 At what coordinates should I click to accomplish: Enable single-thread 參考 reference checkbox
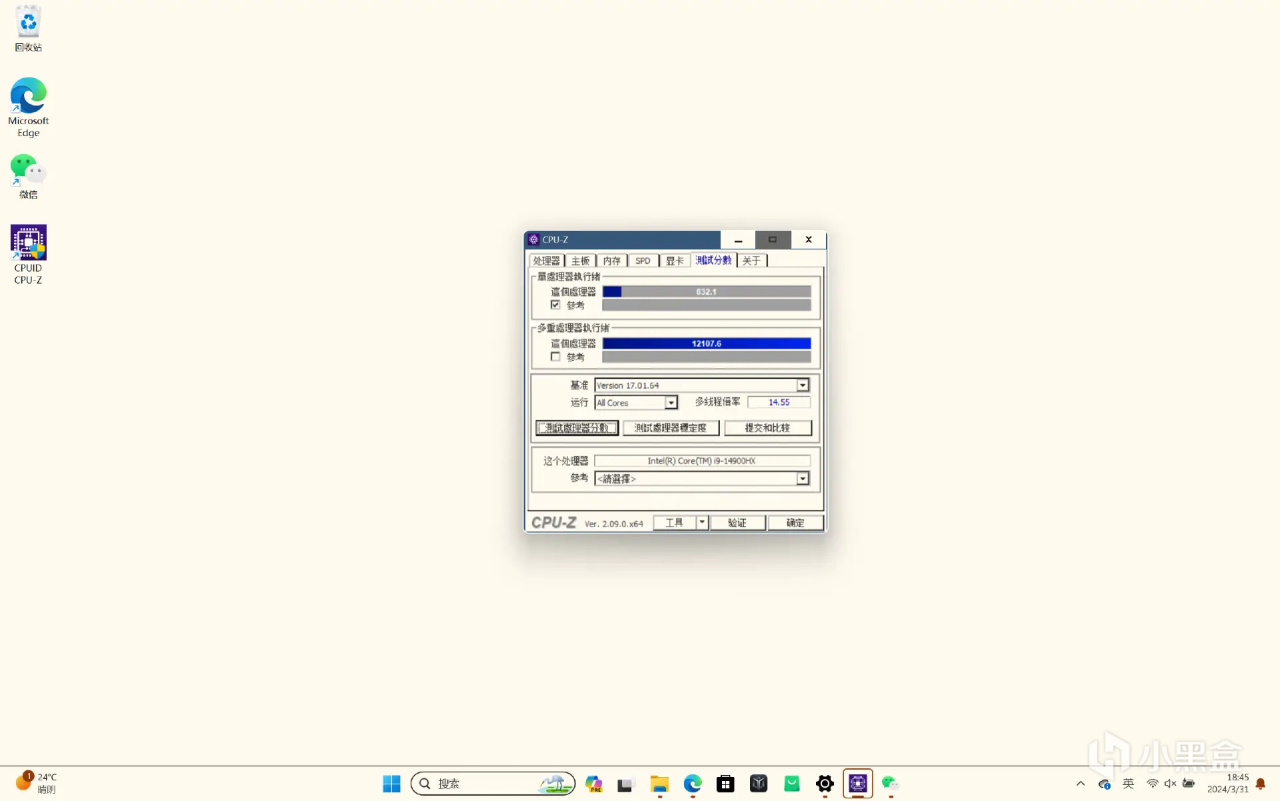(555, 305)
